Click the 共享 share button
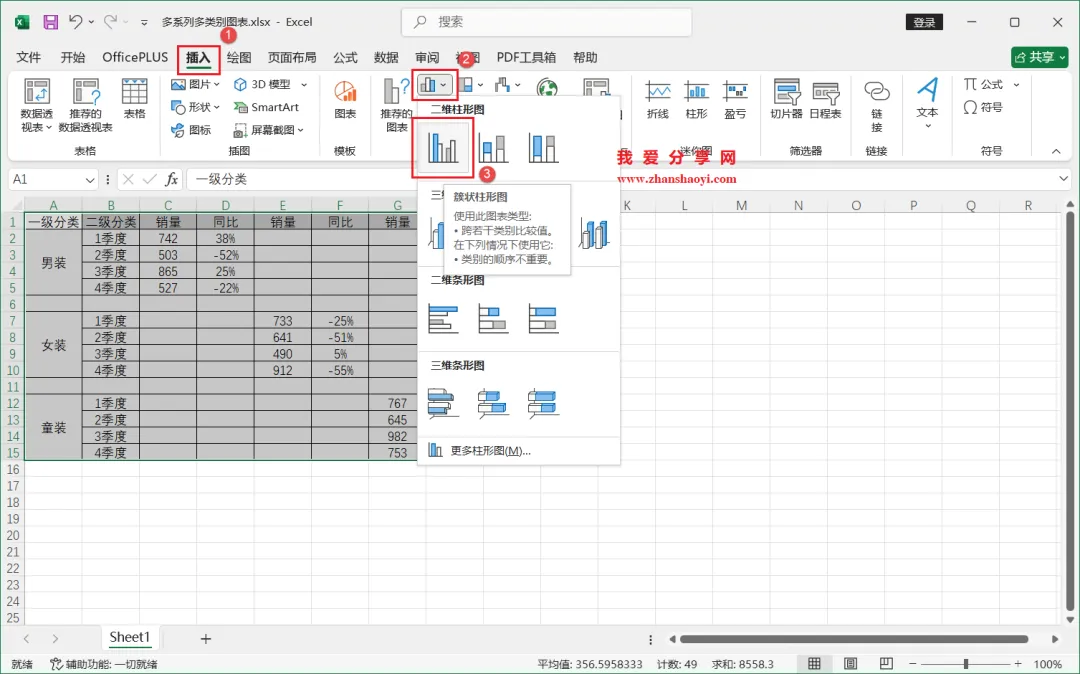Viewport: 1080px width, 674px height. (x=1039, y=57)
